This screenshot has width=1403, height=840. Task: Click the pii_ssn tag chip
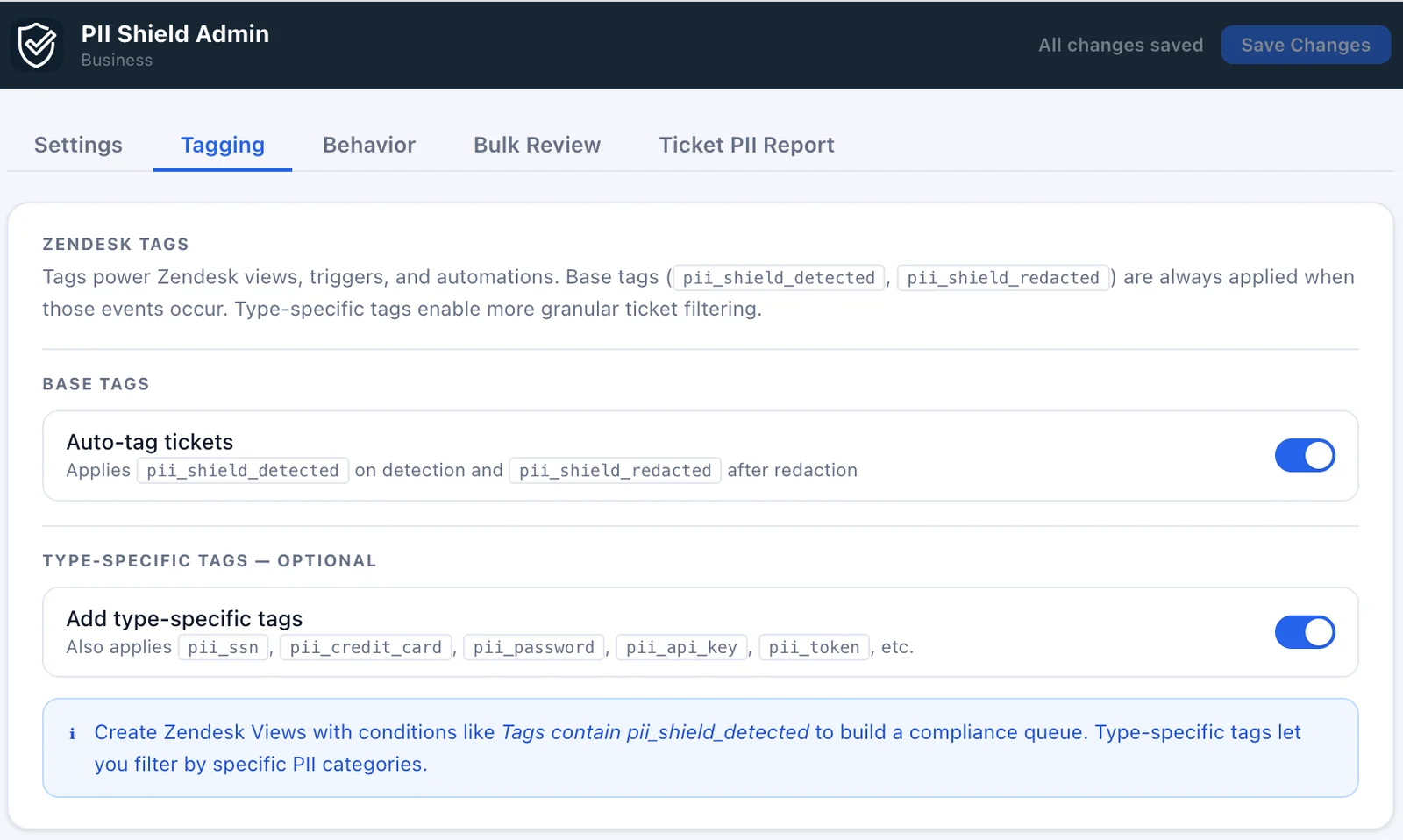tap(224, 647)
